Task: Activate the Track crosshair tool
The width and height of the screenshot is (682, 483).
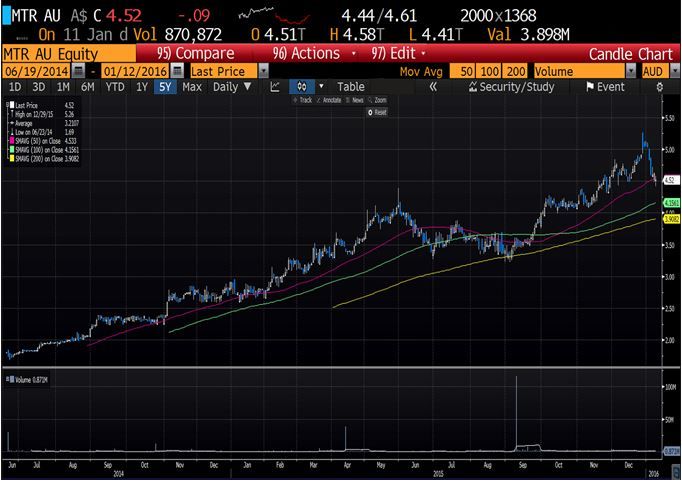Action: point(302,100)
